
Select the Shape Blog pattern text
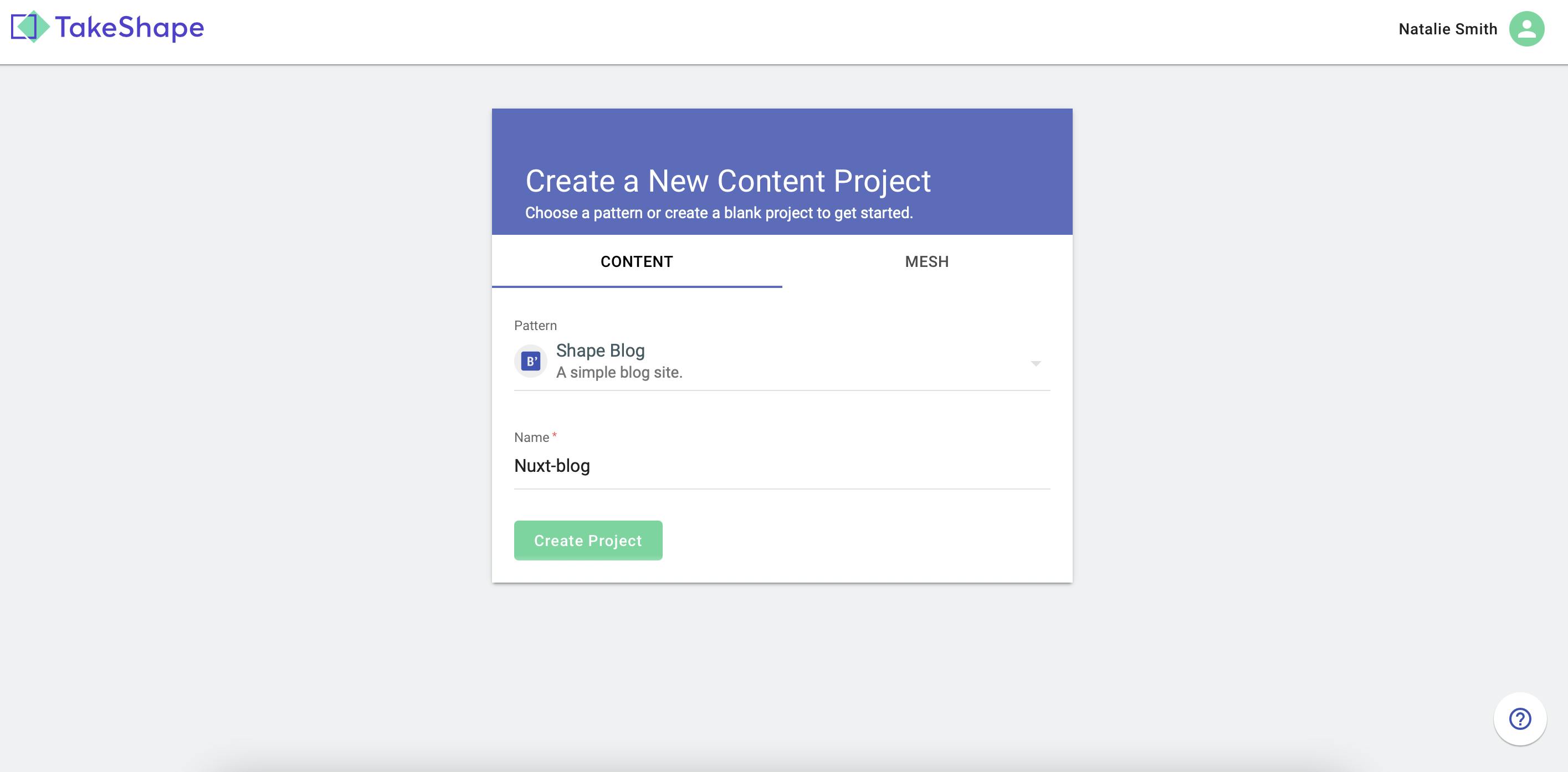(600, 351)
